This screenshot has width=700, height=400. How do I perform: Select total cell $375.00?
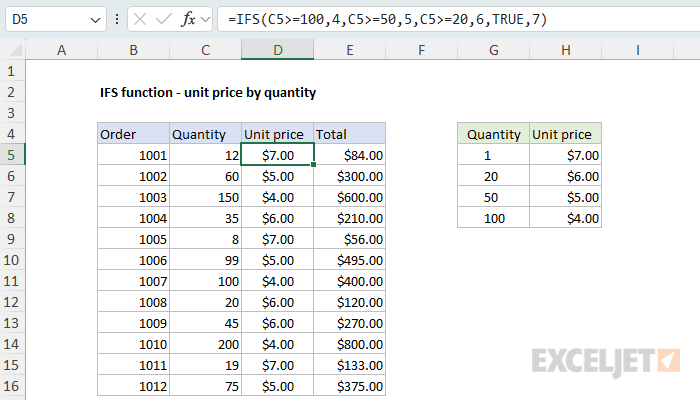(x=350, y=386)
